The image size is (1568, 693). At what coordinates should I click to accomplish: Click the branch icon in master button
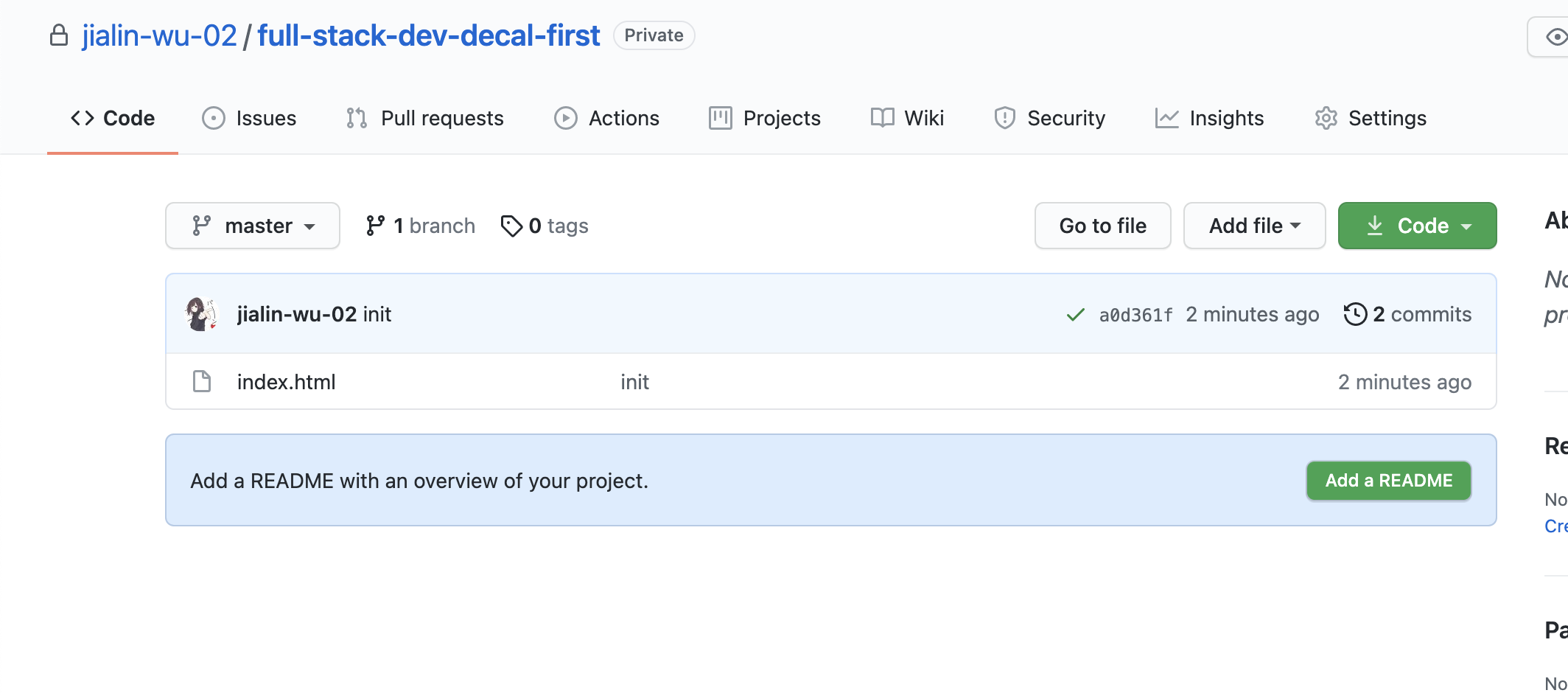tap(201, 226)
